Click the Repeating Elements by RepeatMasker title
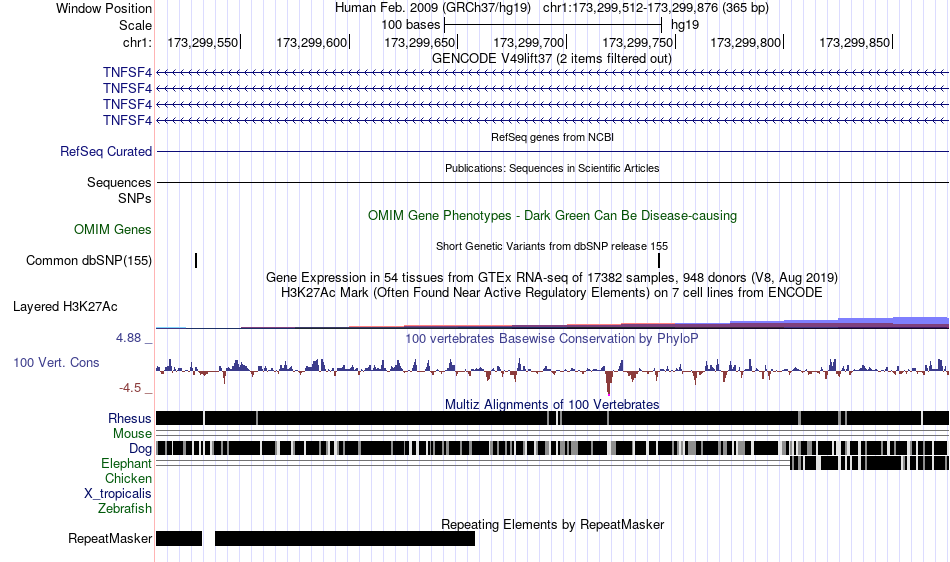 [x=553, y=524]
